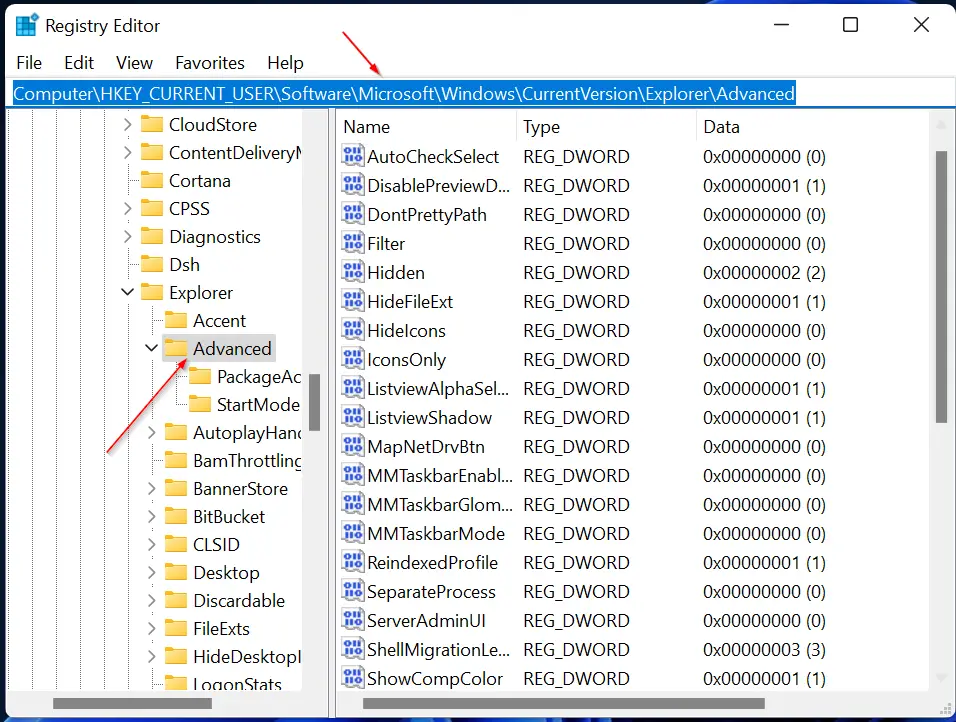Expand the Diagnostics key
Viewport: 956px width, 722px height.
pyautogui.click(x=127, y=236)
